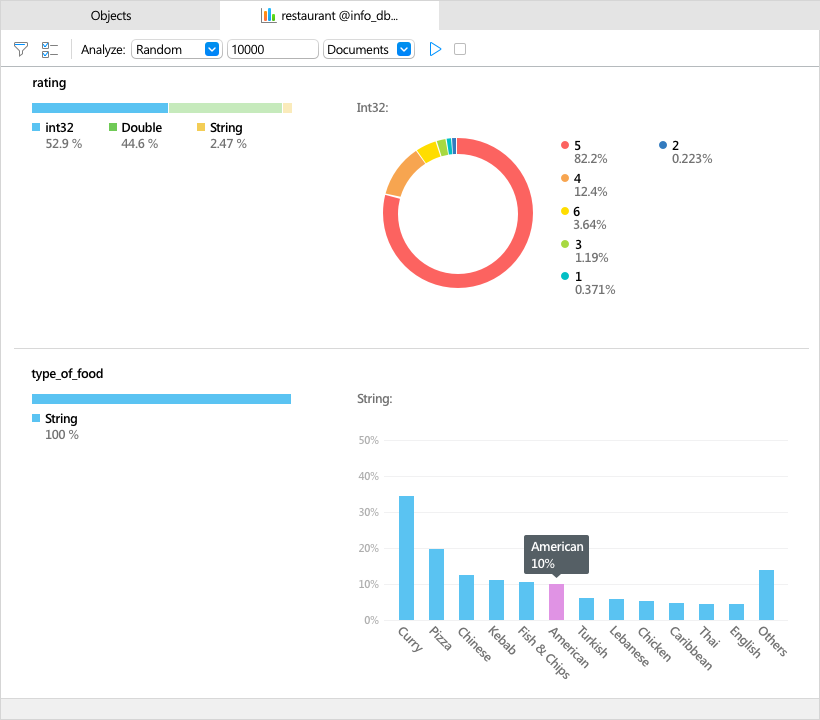Image resolution: width=820 pixels, height=720 pixels.
Task: Select the int32 segment of rating type bar
Action: [x=100, y=108]
